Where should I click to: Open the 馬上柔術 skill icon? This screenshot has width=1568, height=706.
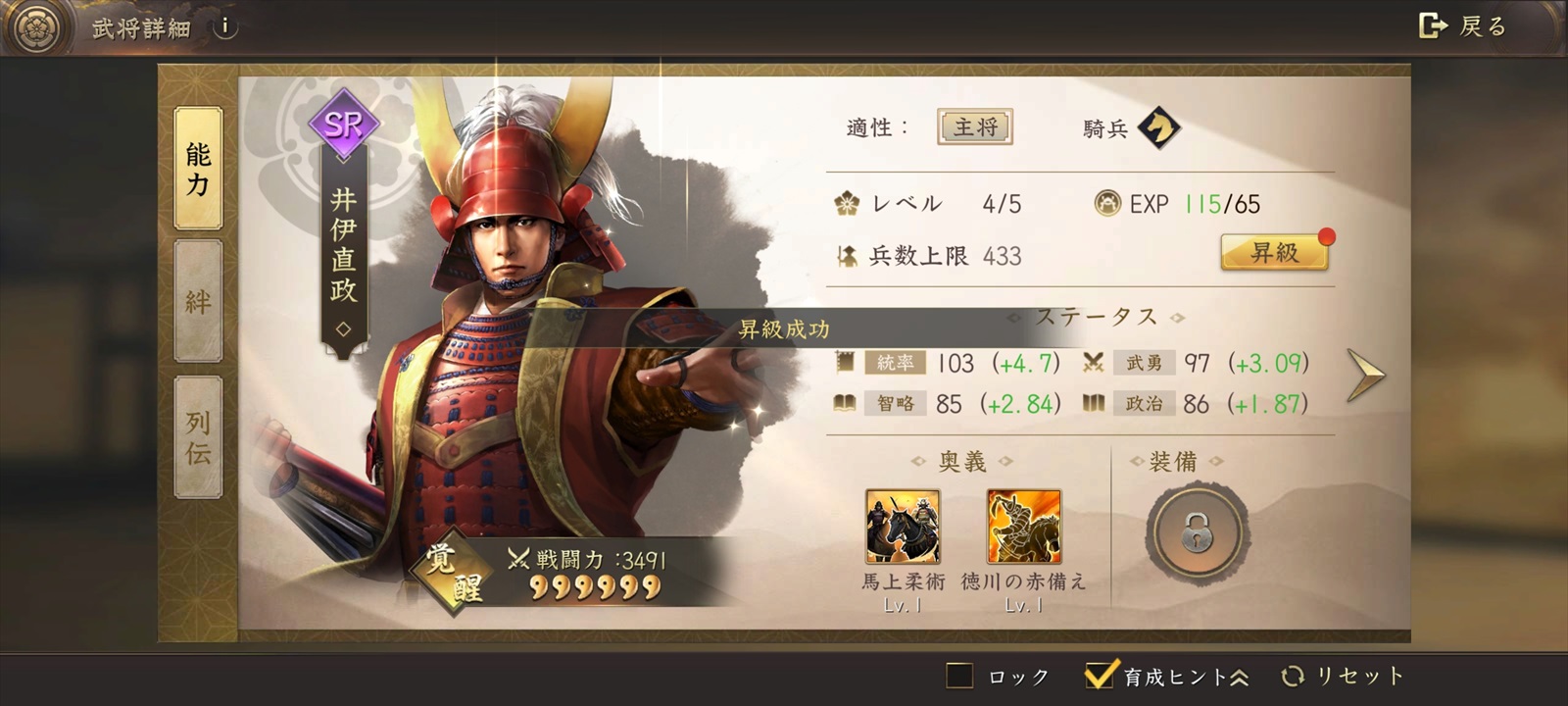903,528
